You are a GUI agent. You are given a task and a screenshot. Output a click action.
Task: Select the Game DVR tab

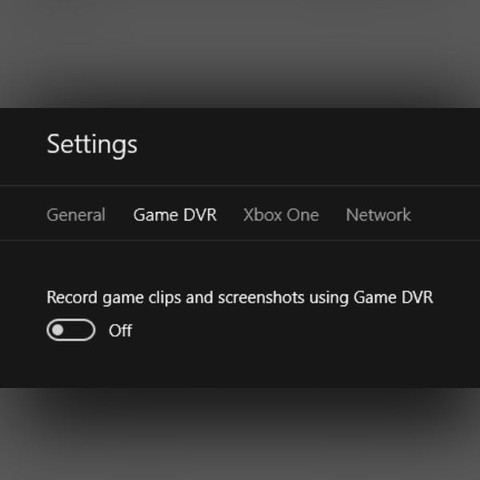175,215
